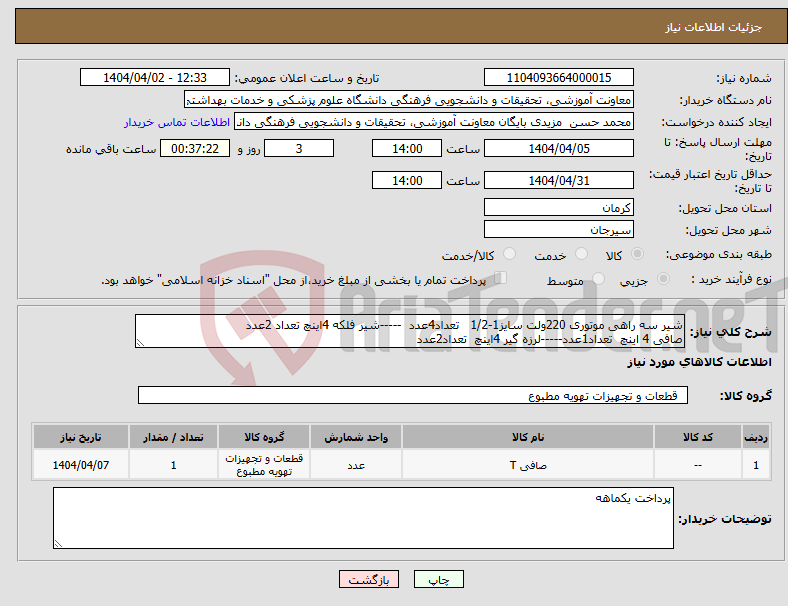Select the جزیی purchase type radio
Image resolution: width=788 pixels, height=606 pixels.
coord(663,279)
